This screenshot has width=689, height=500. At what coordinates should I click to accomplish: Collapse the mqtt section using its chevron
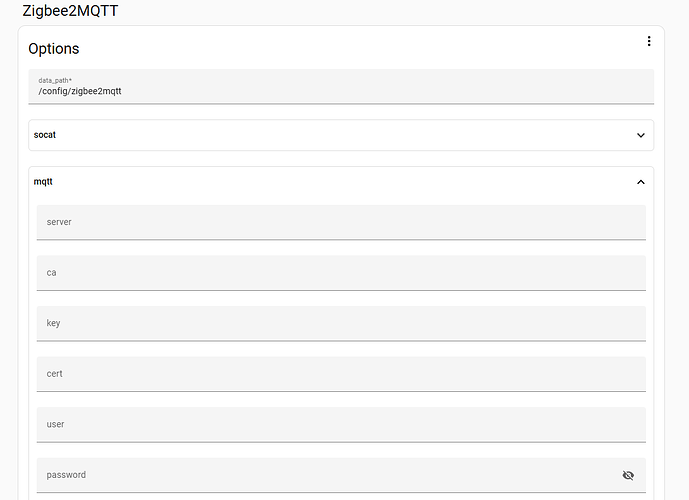[641, 182]
